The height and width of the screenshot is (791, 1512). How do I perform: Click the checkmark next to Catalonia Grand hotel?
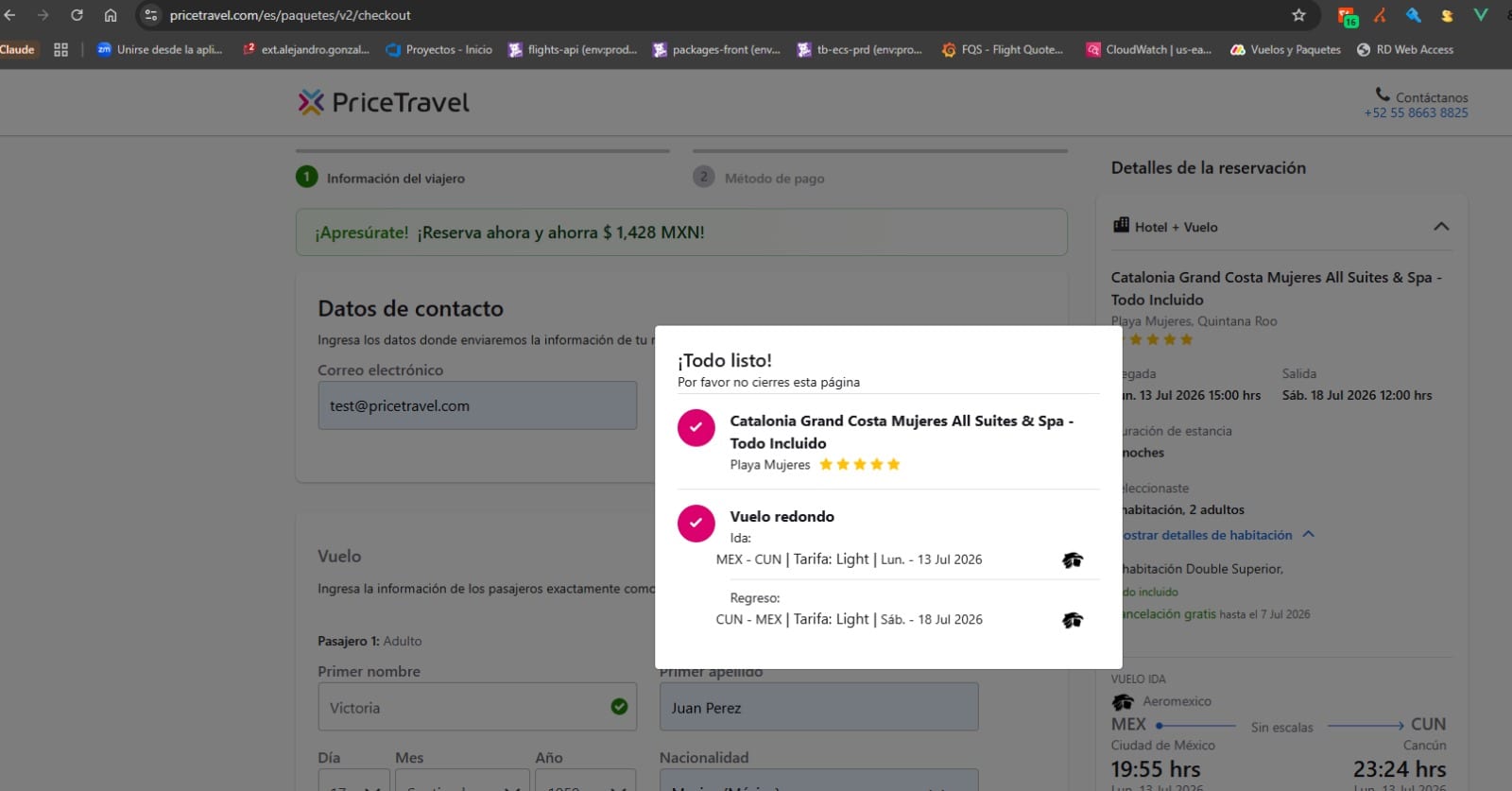pos(696,428)
